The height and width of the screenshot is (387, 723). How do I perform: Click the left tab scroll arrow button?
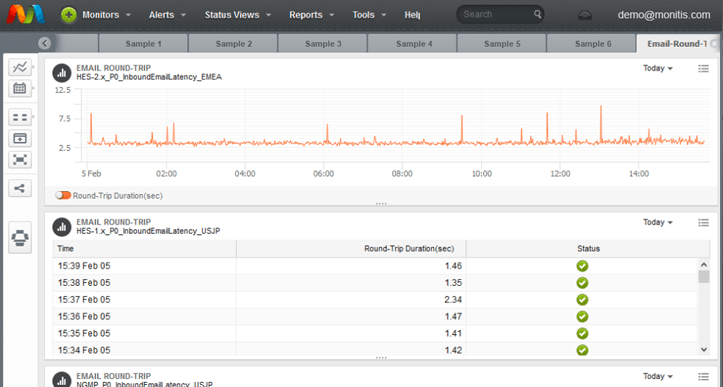[x=45, y=43]
